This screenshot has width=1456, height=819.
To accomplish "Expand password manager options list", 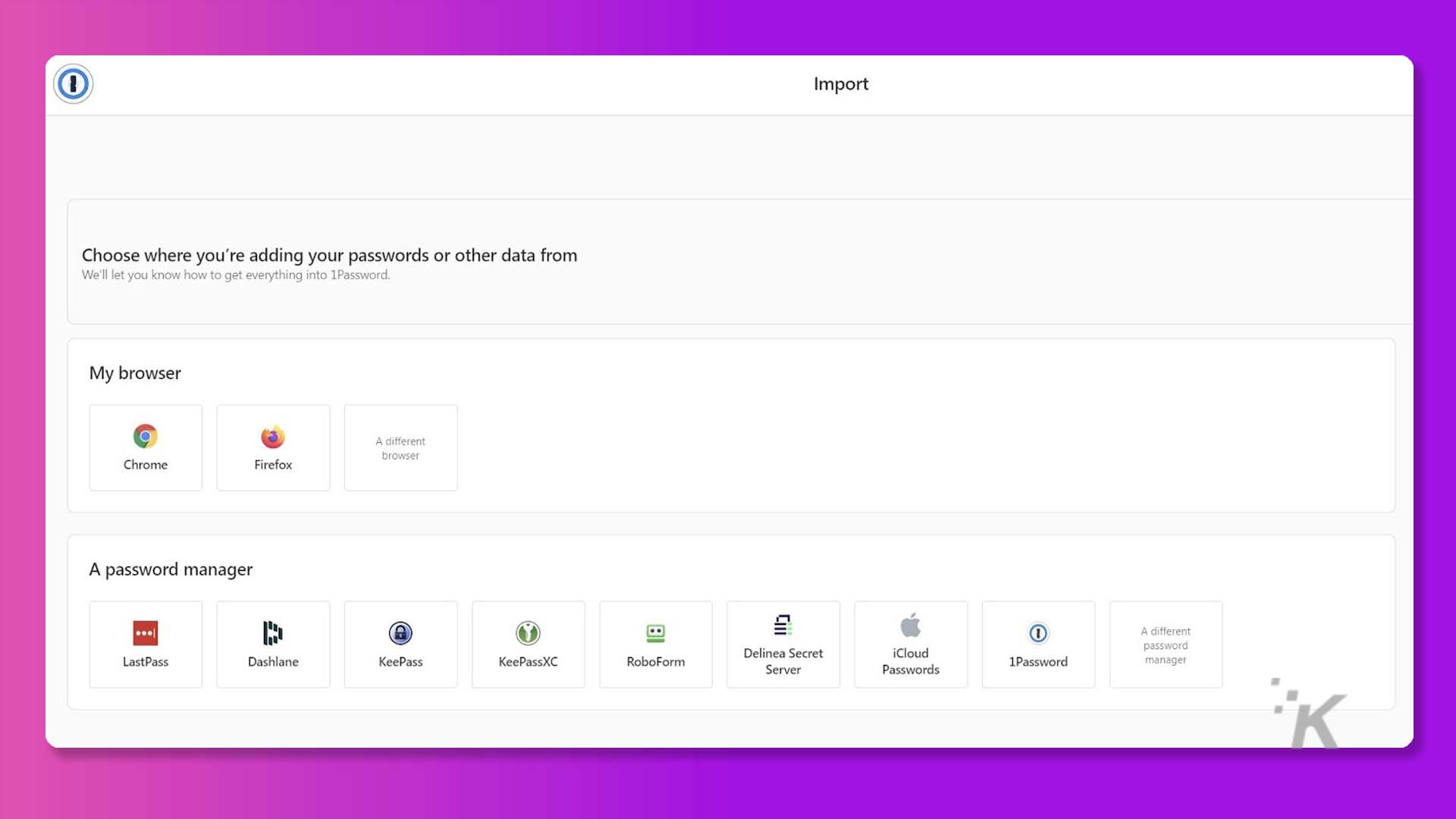I will [1166, 645].
